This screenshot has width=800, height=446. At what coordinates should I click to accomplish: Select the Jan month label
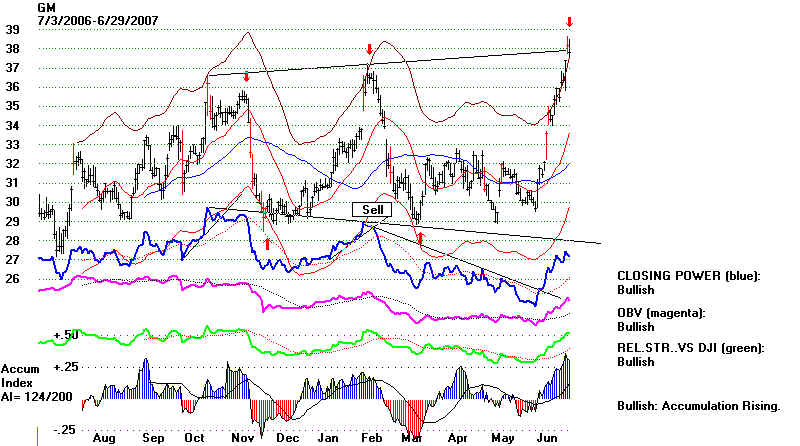tap(328, 438)
